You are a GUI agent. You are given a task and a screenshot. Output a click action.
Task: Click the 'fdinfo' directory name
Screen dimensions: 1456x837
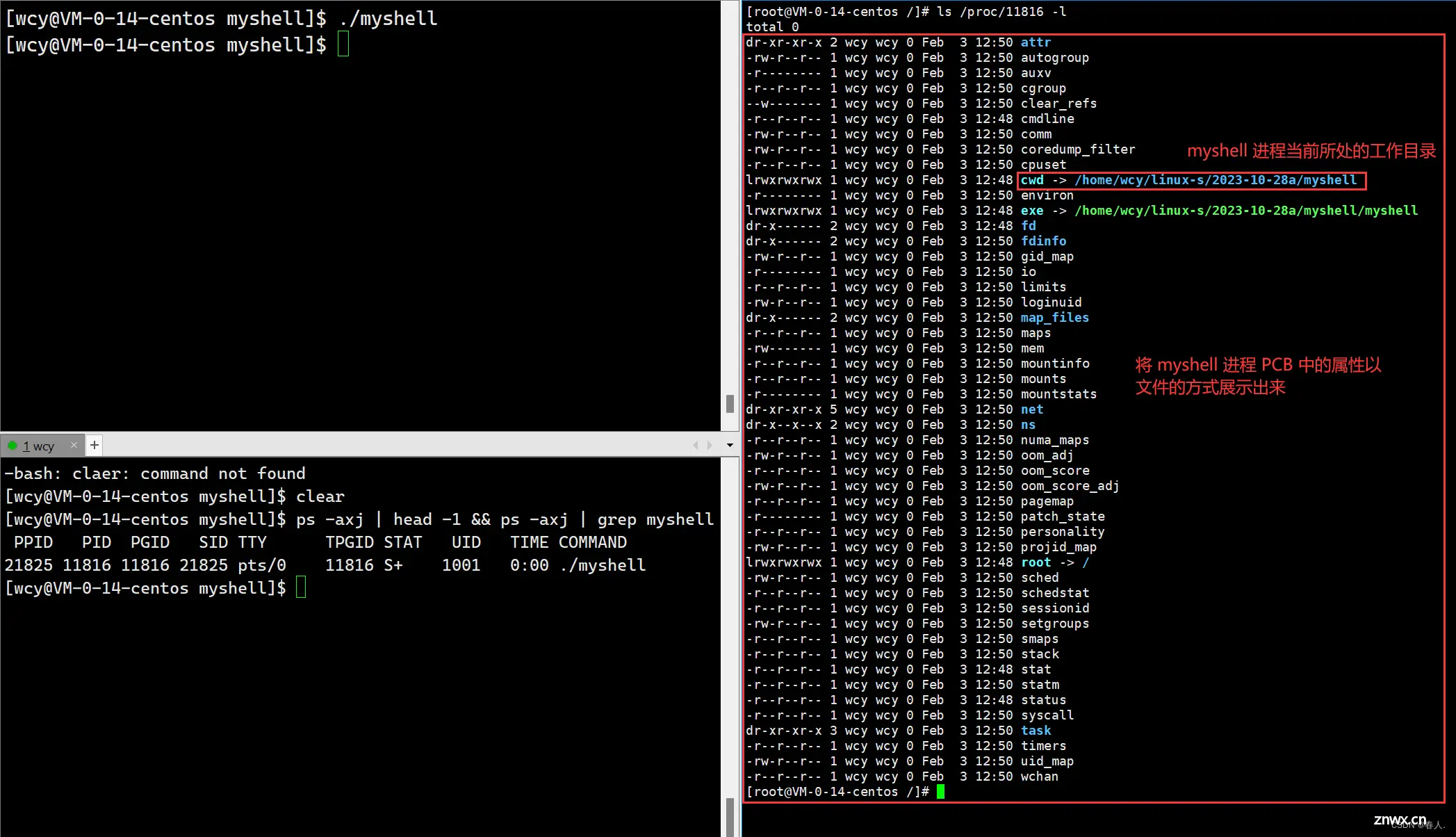[x=1043, y=241]
